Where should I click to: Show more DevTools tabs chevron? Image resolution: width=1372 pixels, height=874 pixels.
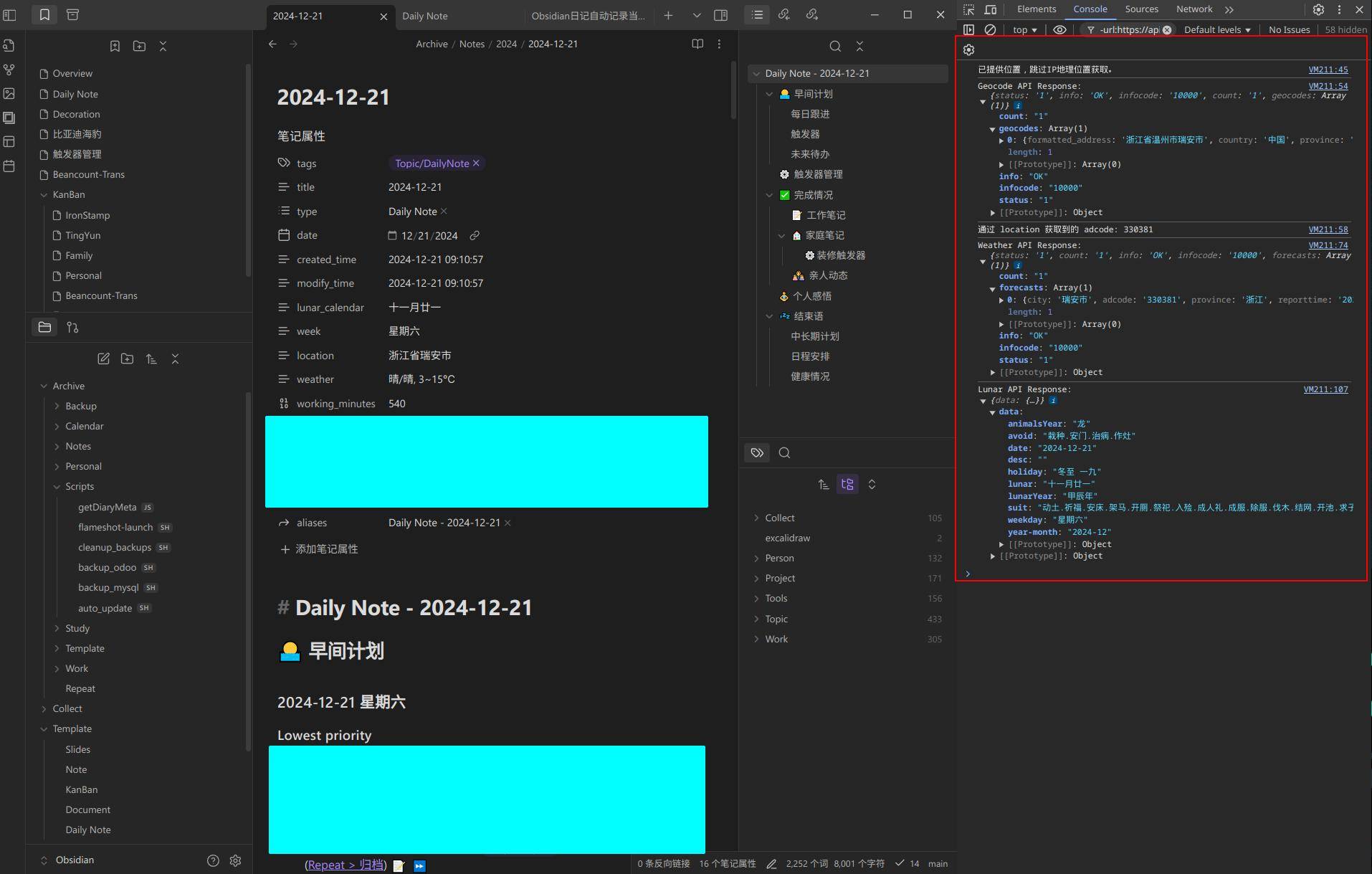click(x=1229, y=9)
